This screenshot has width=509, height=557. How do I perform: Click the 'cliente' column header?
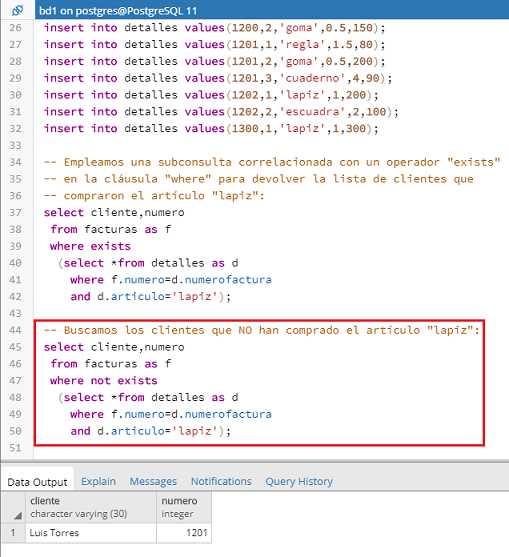(91, 507)
